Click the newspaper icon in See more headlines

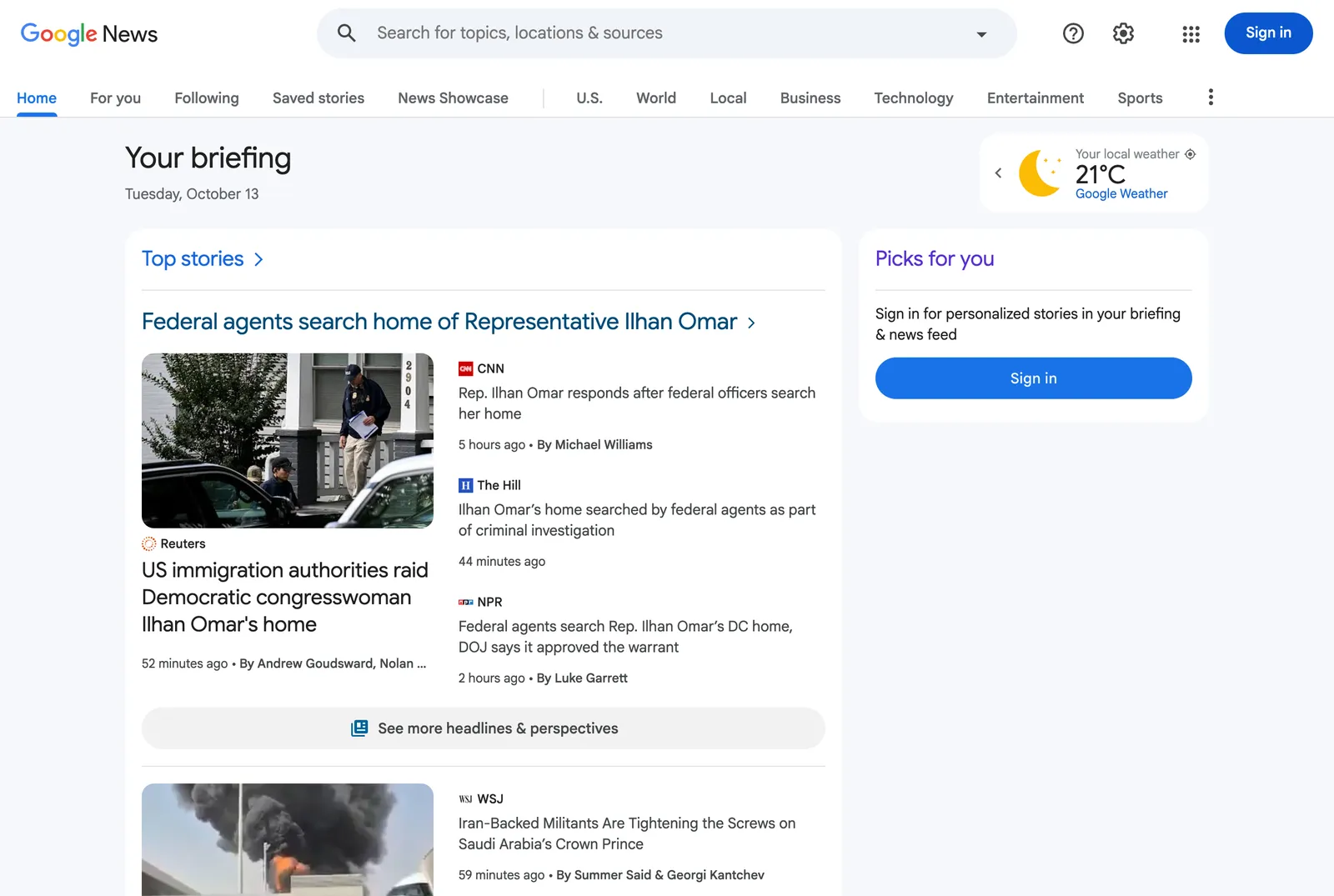359,728
